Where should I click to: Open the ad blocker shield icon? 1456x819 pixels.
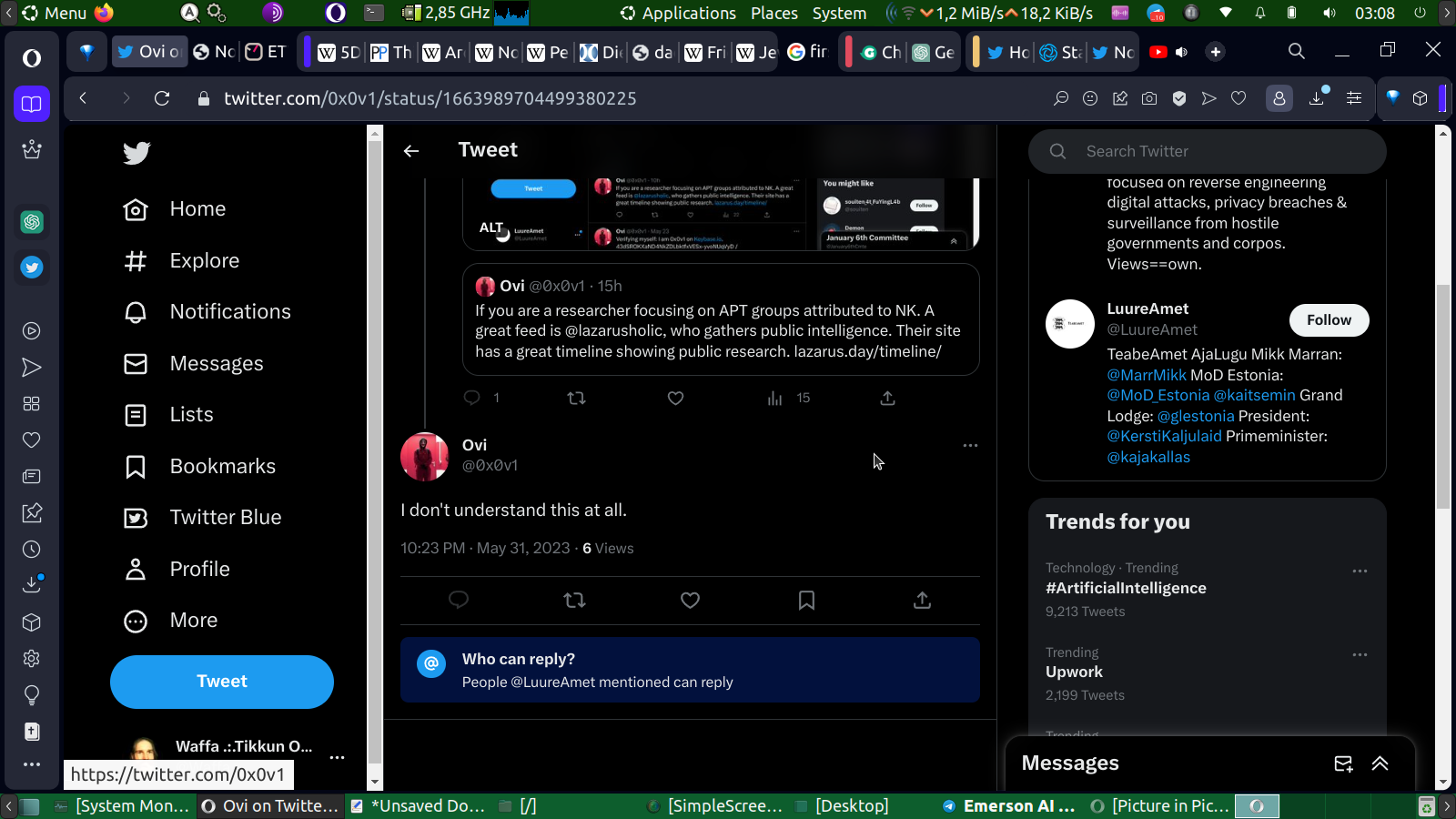pos(1179,98)
